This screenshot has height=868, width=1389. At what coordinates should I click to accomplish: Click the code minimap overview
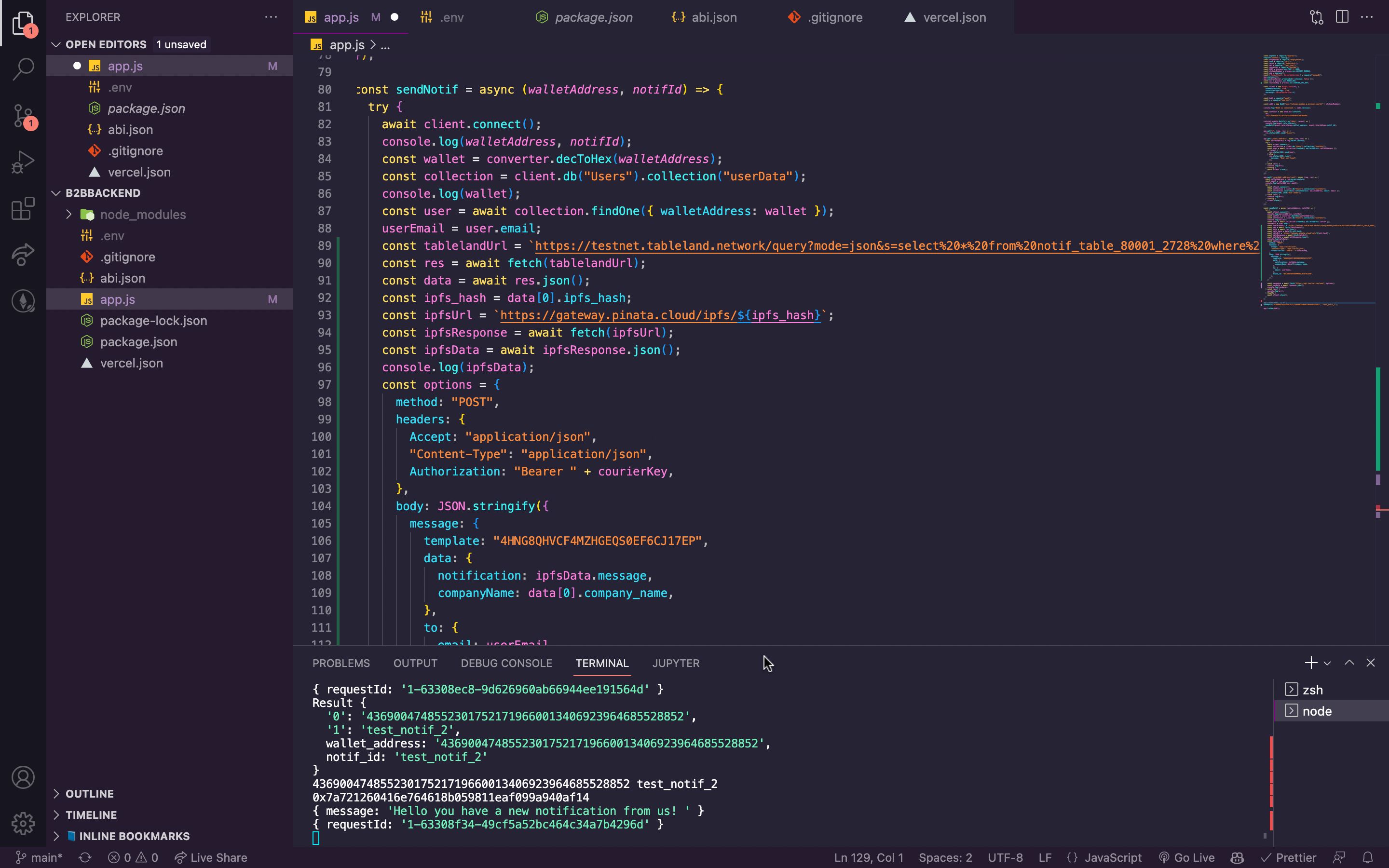coord(1318,183)
